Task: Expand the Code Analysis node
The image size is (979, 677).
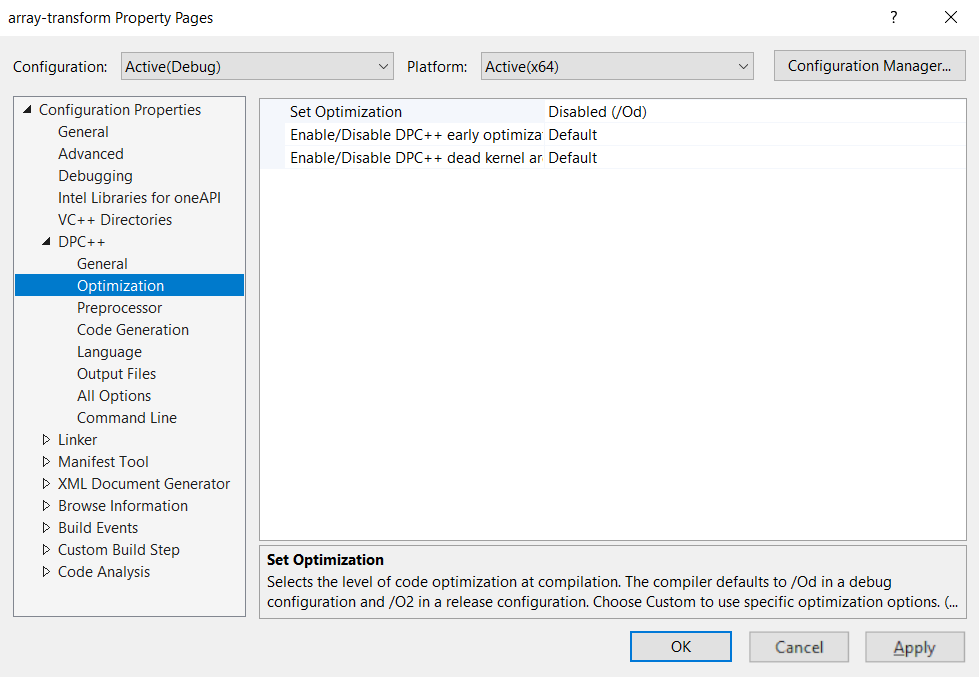Action: click(x=46, y=571)
